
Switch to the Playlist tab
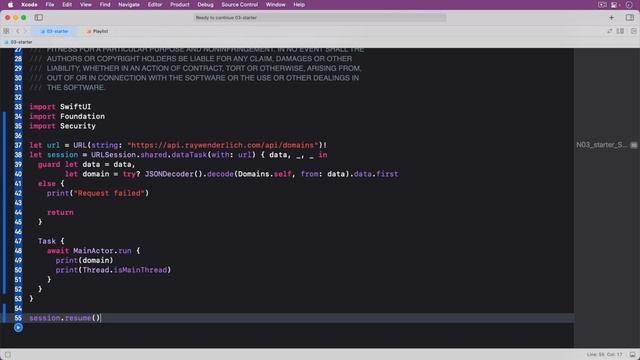pyautogui.click(x=98, y=31)
